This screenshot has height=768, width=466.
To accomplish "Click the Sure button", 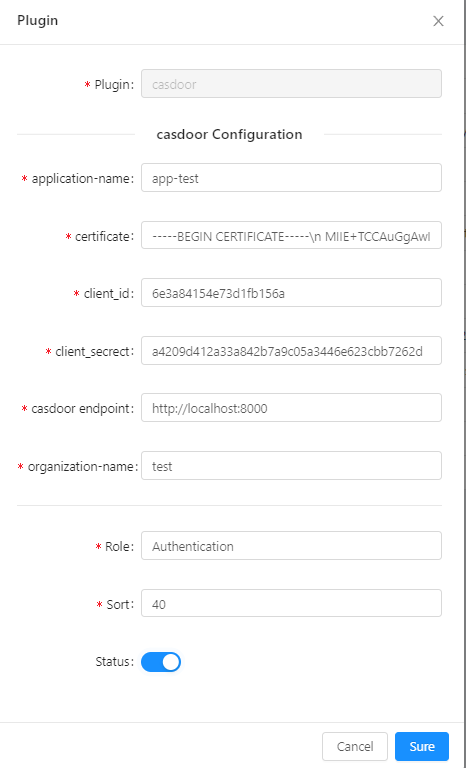I will [421, 746].
